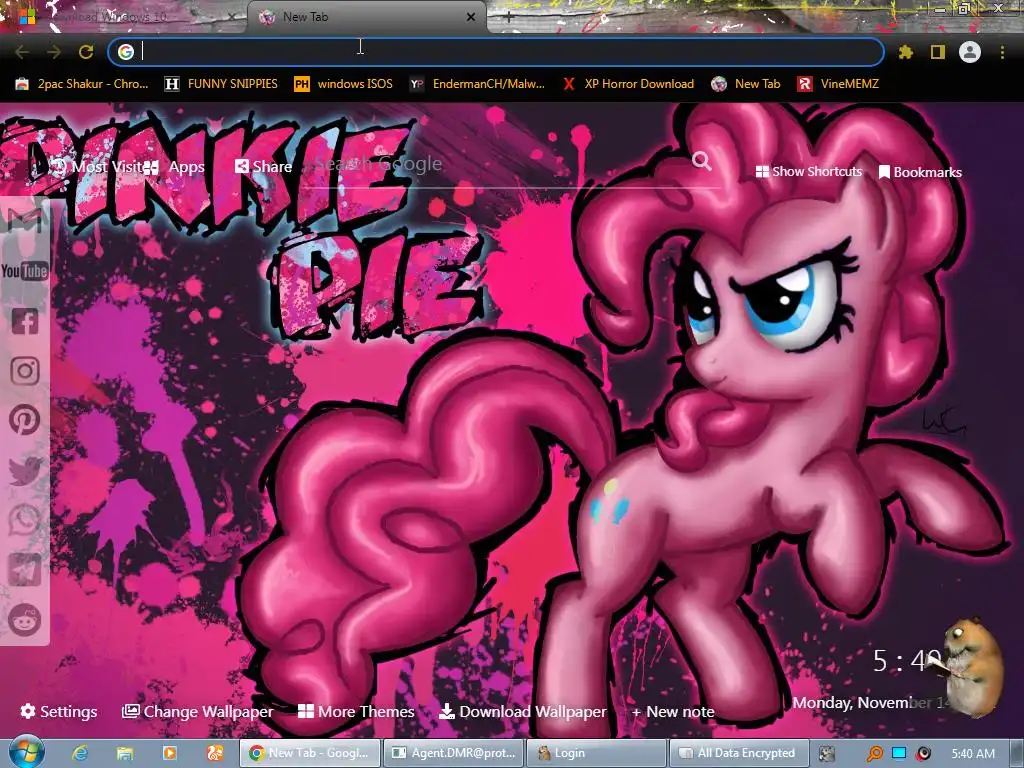
Task: Open page Settings gear
Action: 59,712
